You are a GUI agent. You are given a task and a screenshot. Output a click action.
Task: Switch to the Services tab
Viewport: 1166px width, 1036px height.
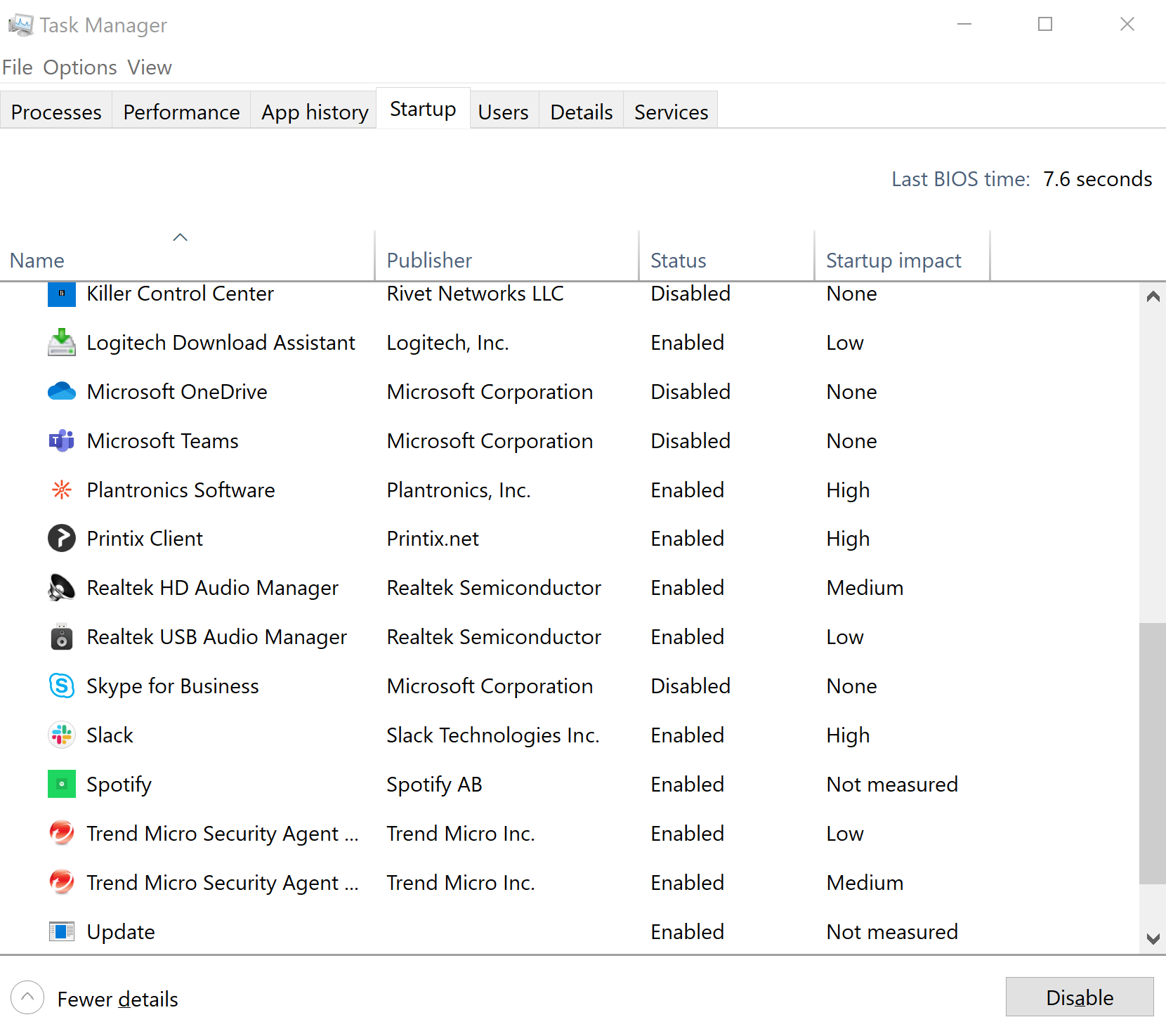tap(671, 112)
